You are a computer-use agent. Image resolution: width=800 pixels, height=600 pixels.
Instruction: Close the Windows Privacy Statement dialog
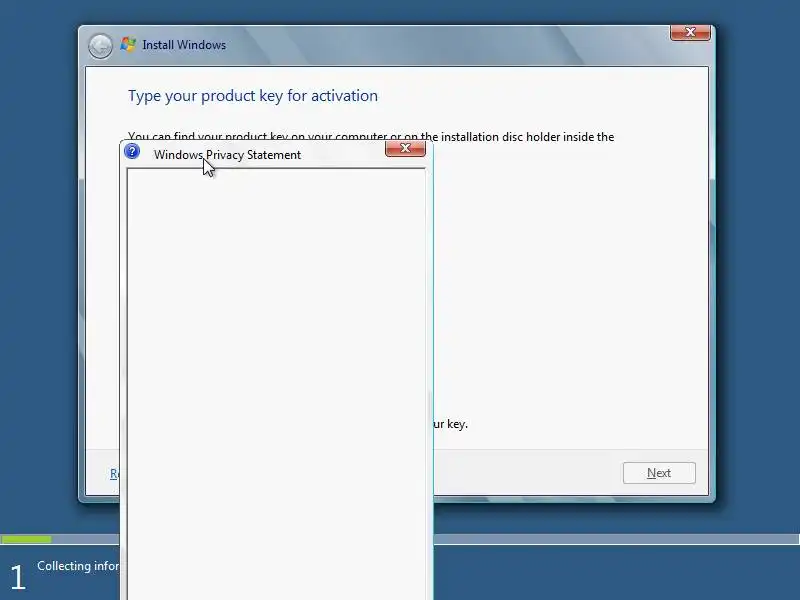(405, 148)
